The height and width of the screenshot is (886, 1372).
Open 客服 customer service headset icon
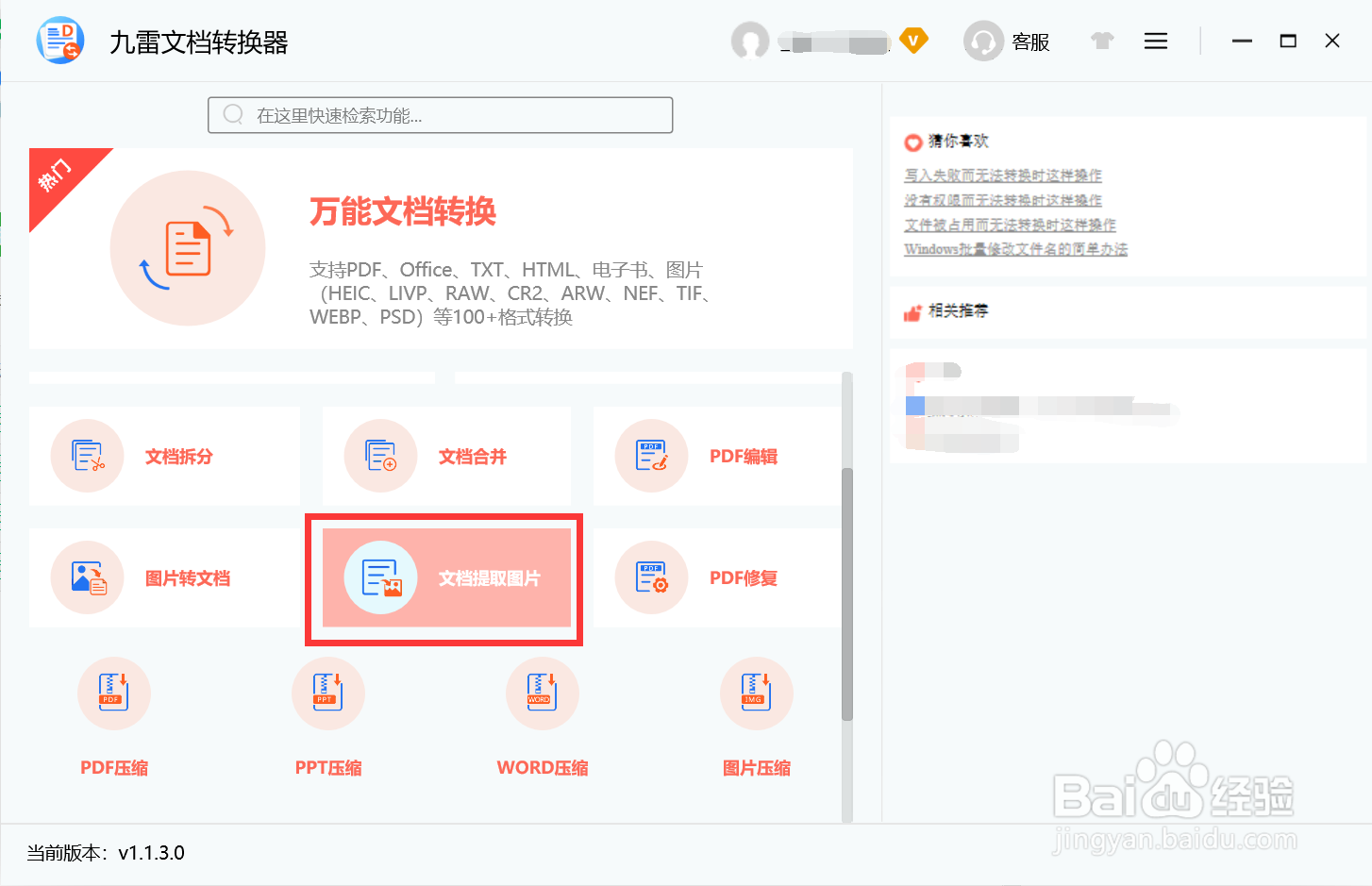983,41
